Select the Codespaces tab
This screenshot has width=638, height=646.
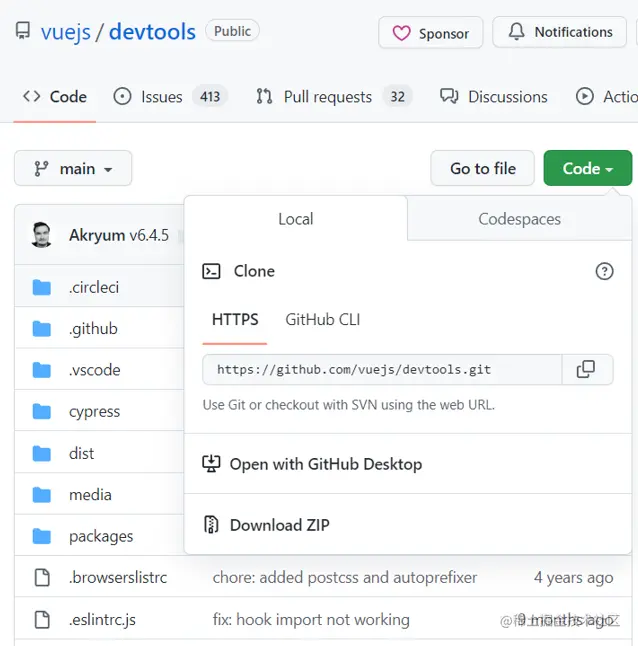tap(519, 219)
